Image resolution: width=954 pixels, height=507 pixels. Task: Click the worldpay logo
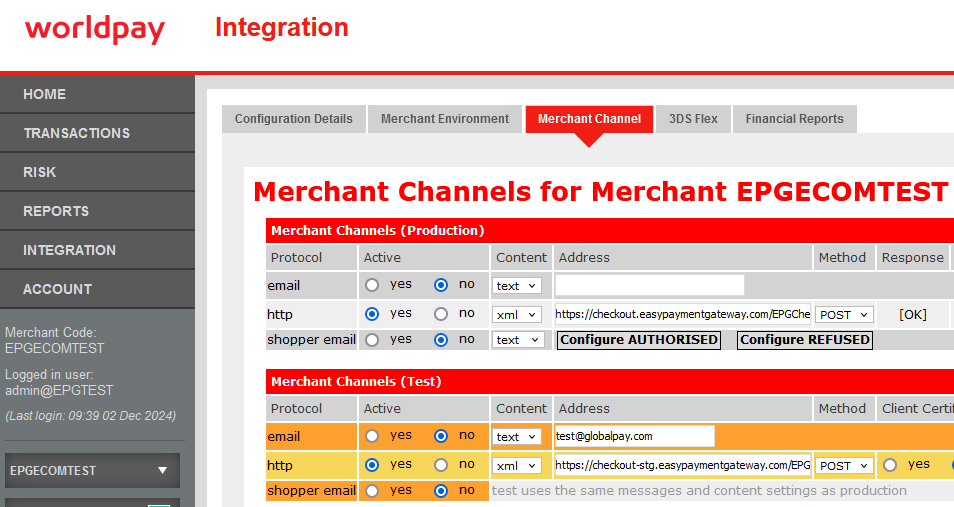[x=95, y=29]
